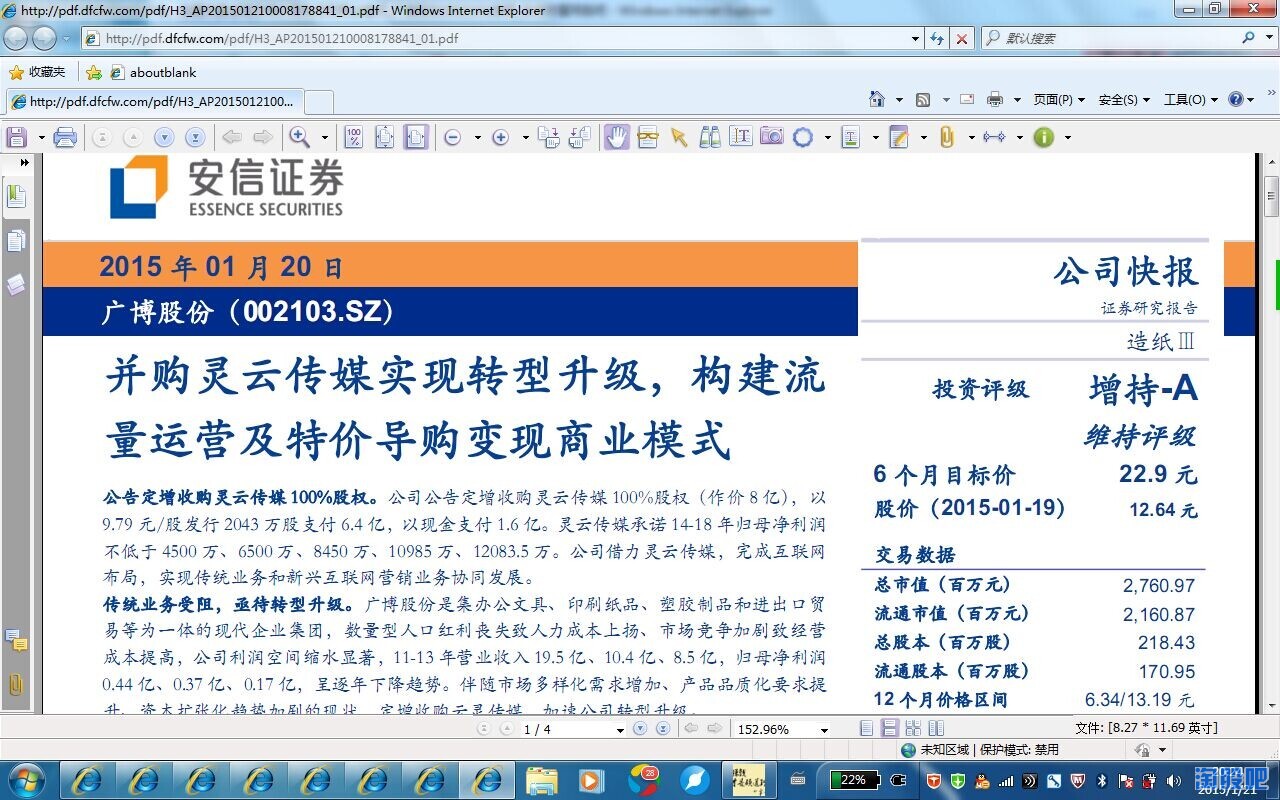
Task: Open the 工具(O) menu
Action: click(x=1190, y=99)
